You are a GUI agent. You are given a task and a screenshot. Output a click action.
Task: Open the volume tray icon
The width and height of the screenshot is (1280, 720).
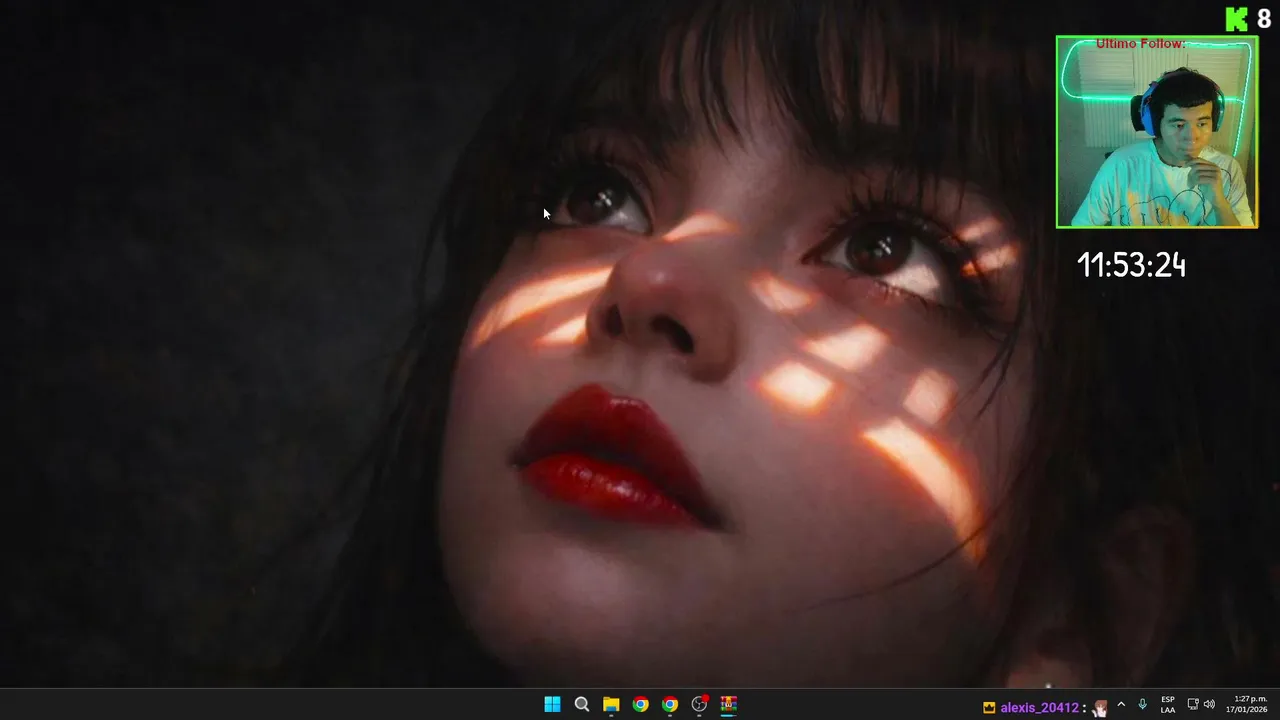[1209, 704]
